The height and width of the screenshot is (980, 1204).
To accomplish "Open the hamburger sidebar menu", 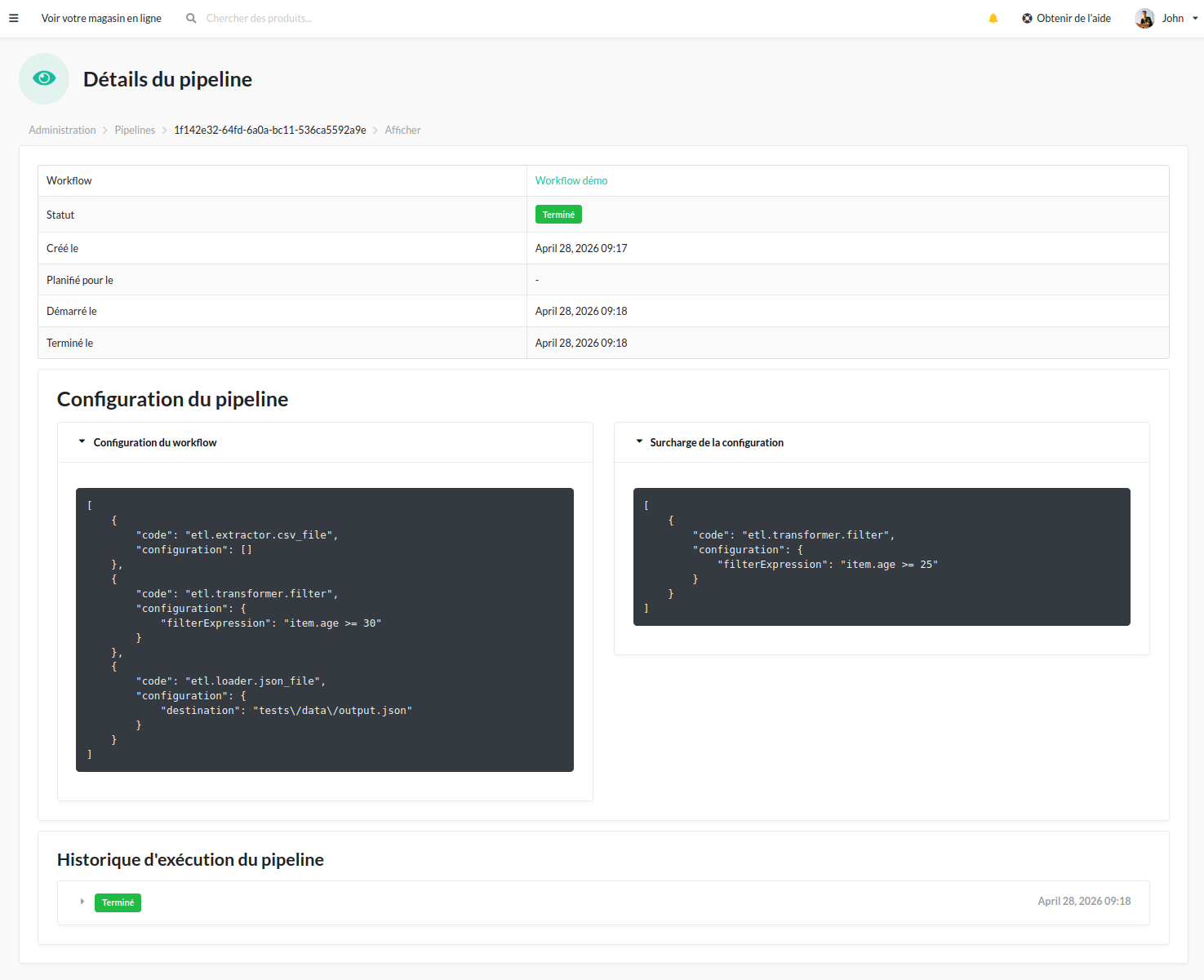I will (x=14, y=18).
